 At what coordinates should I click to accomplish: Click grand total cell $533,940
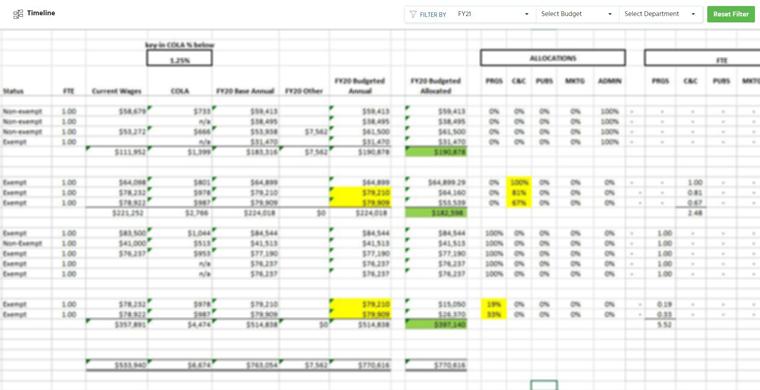[x=117, y=365]
